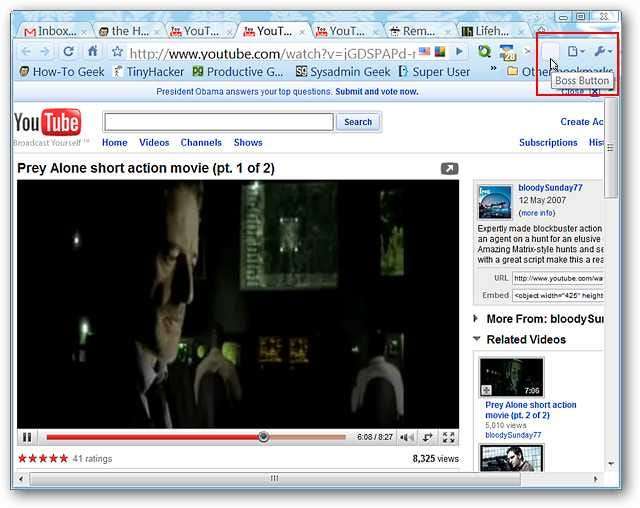
Task: Click the page scroll down arrow
Action: 611,464
